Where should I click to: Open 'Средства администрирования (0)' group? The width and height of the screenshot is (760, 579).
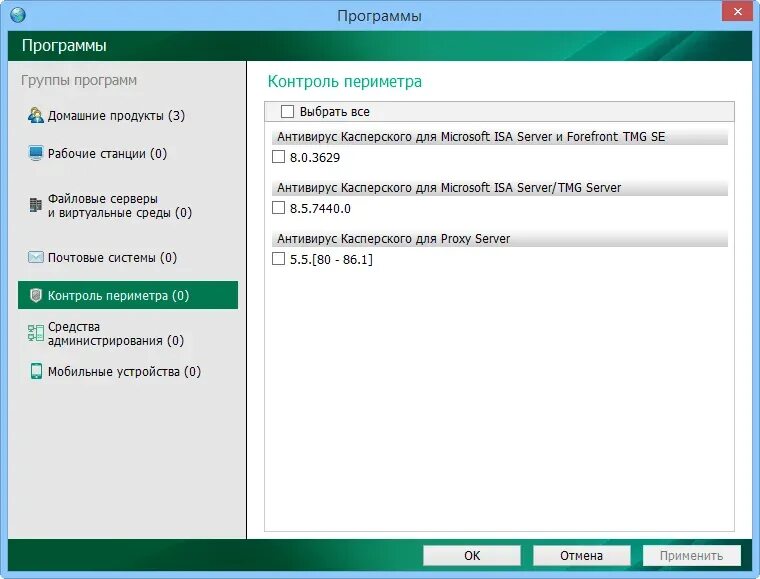click(x=128, y=333)
